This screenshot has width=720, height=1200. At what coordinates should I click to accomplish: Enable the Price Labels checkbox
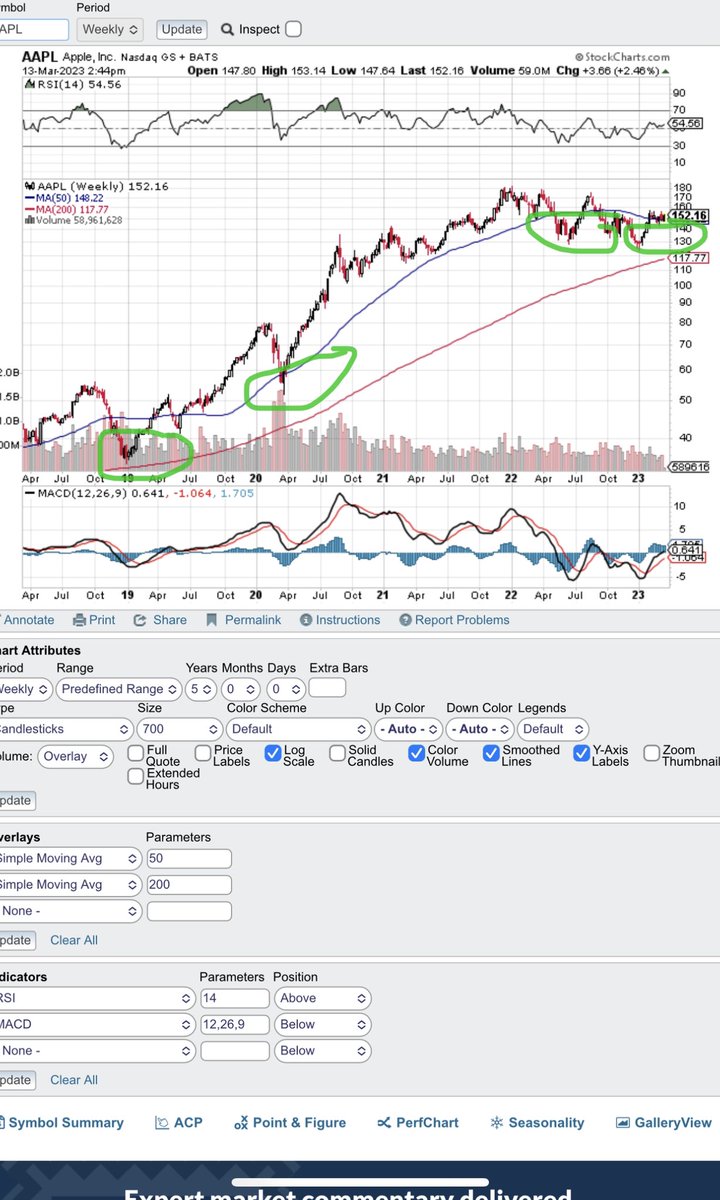click(203, 752)
